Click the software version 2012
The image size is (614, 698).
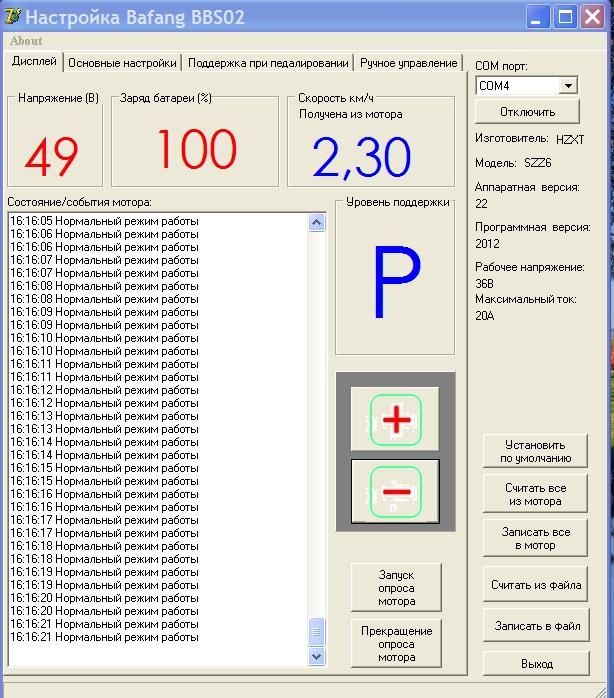click(487, 244)
